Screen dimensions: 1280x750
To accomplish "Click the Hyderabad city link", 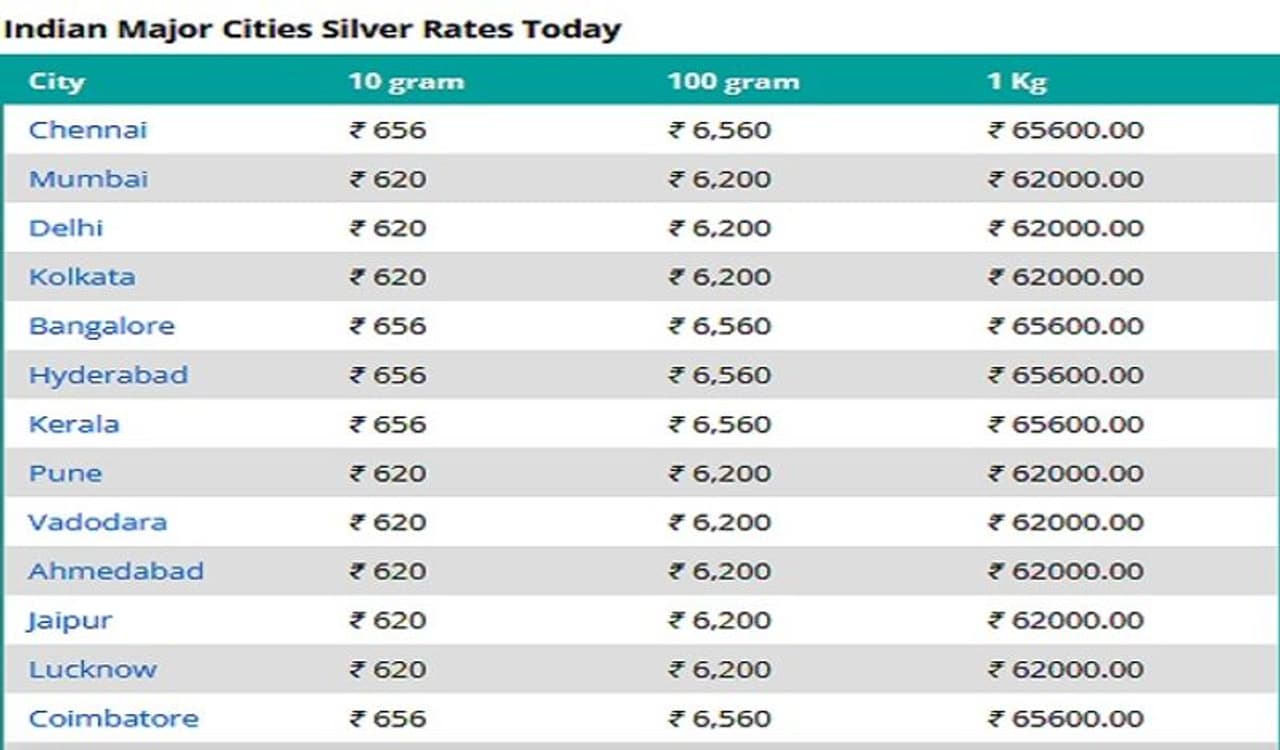I will pos(108,375).
